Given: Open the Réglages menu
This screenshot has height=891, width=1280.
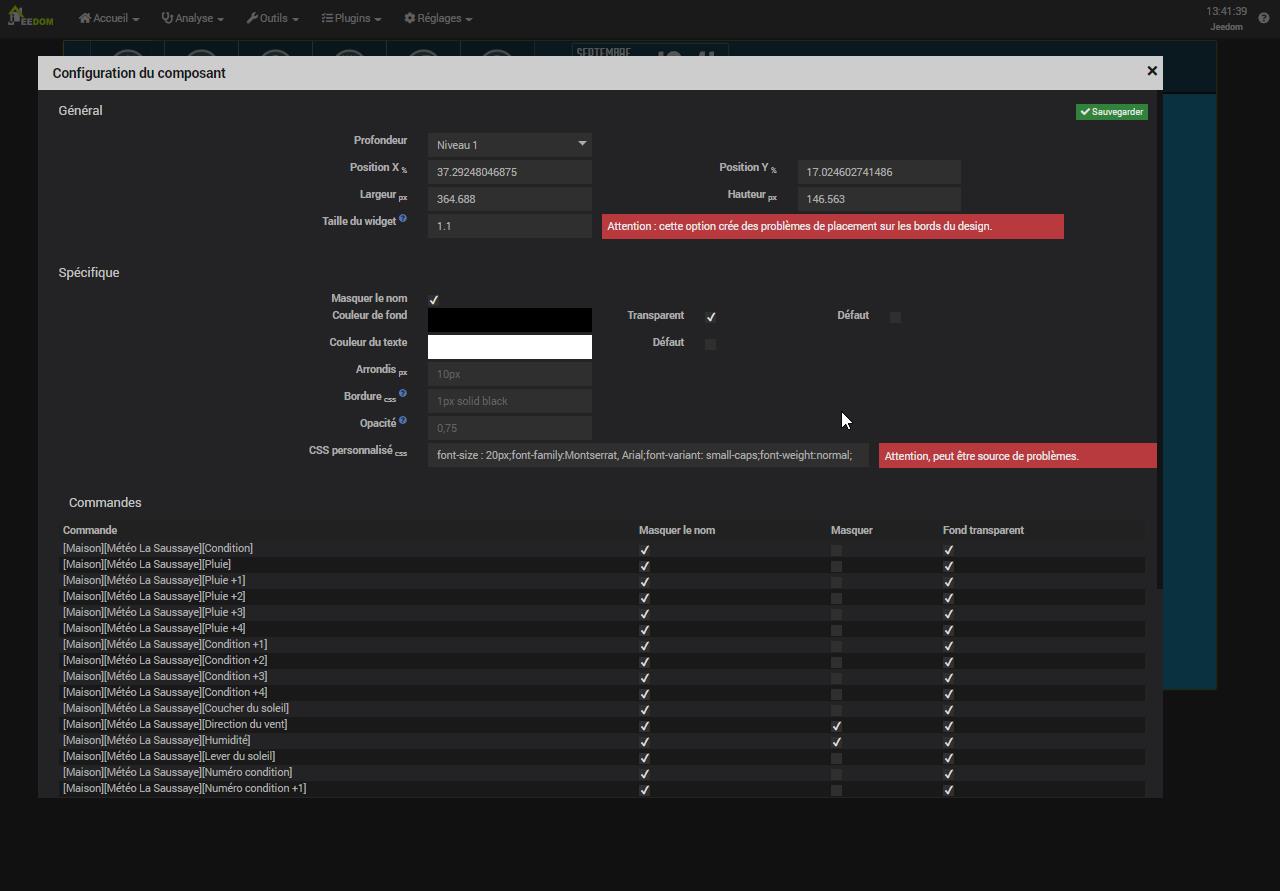Looking at the screenshot, I should pos(438,18).
